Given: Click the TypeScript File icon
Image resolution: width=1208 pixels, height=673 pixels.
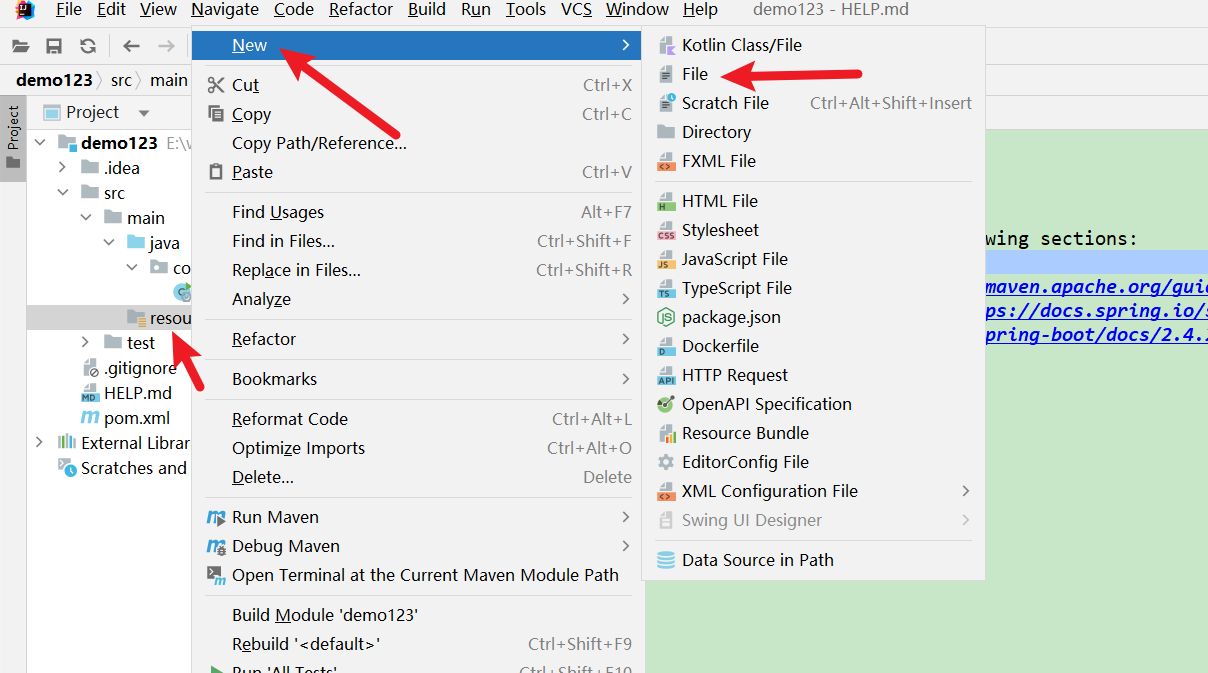Looking at the screenshot, I should 666,288.
